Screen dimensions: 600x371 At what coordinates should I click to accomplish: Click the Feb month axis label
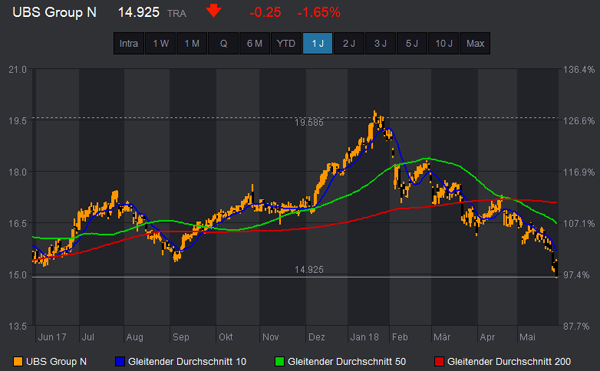400,337
